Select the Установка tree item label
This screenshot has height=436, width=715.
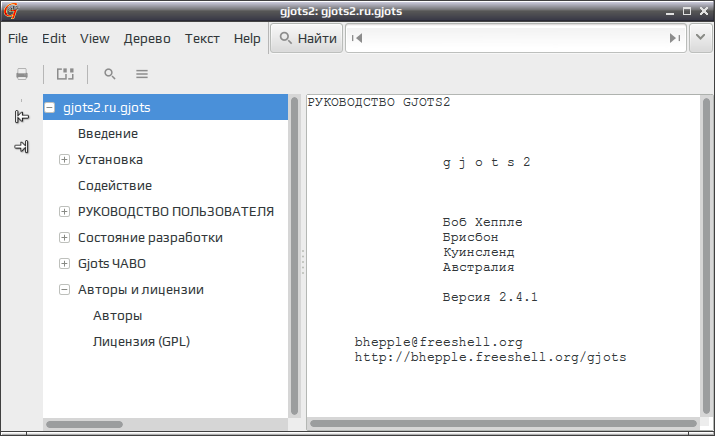coord(110,160)
